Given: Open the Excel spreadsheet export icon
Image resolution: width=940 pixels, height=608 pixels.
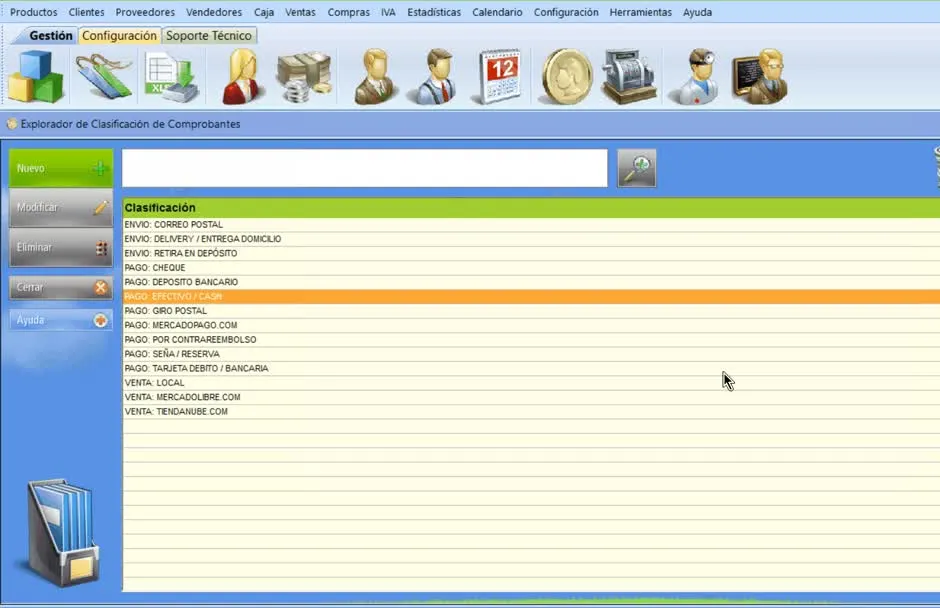Looking at the screenshot, I should click(171, 77).
